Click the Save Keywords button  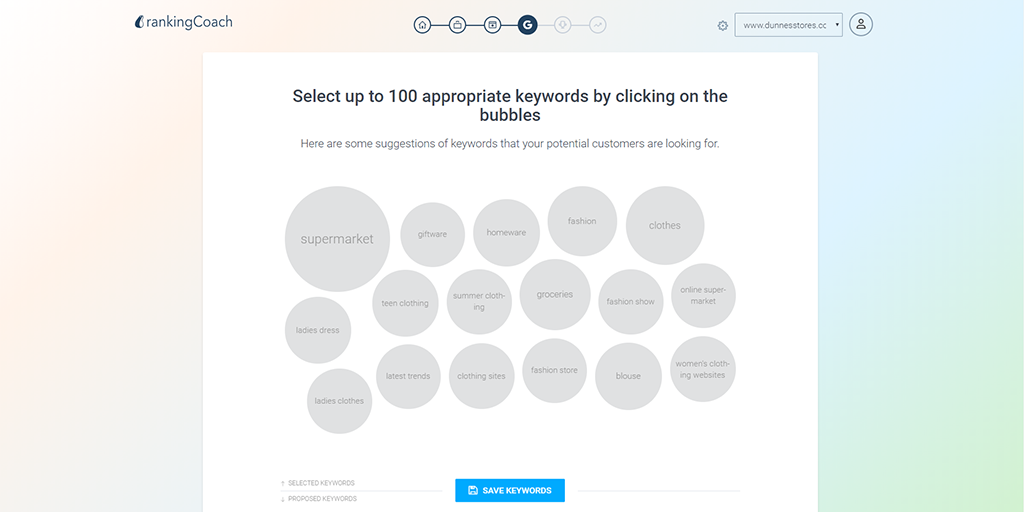point(510,490)
